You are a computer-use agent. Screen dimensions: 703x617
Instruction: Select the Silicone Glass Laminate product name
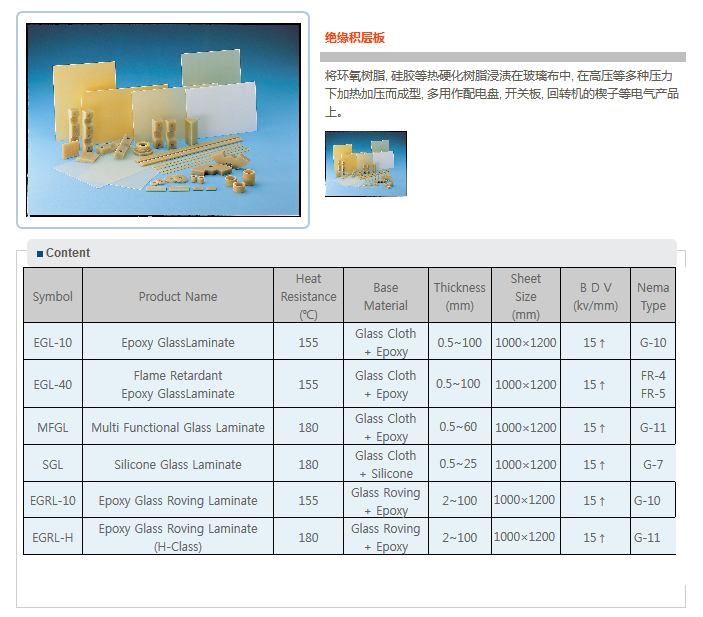[178, 464]
